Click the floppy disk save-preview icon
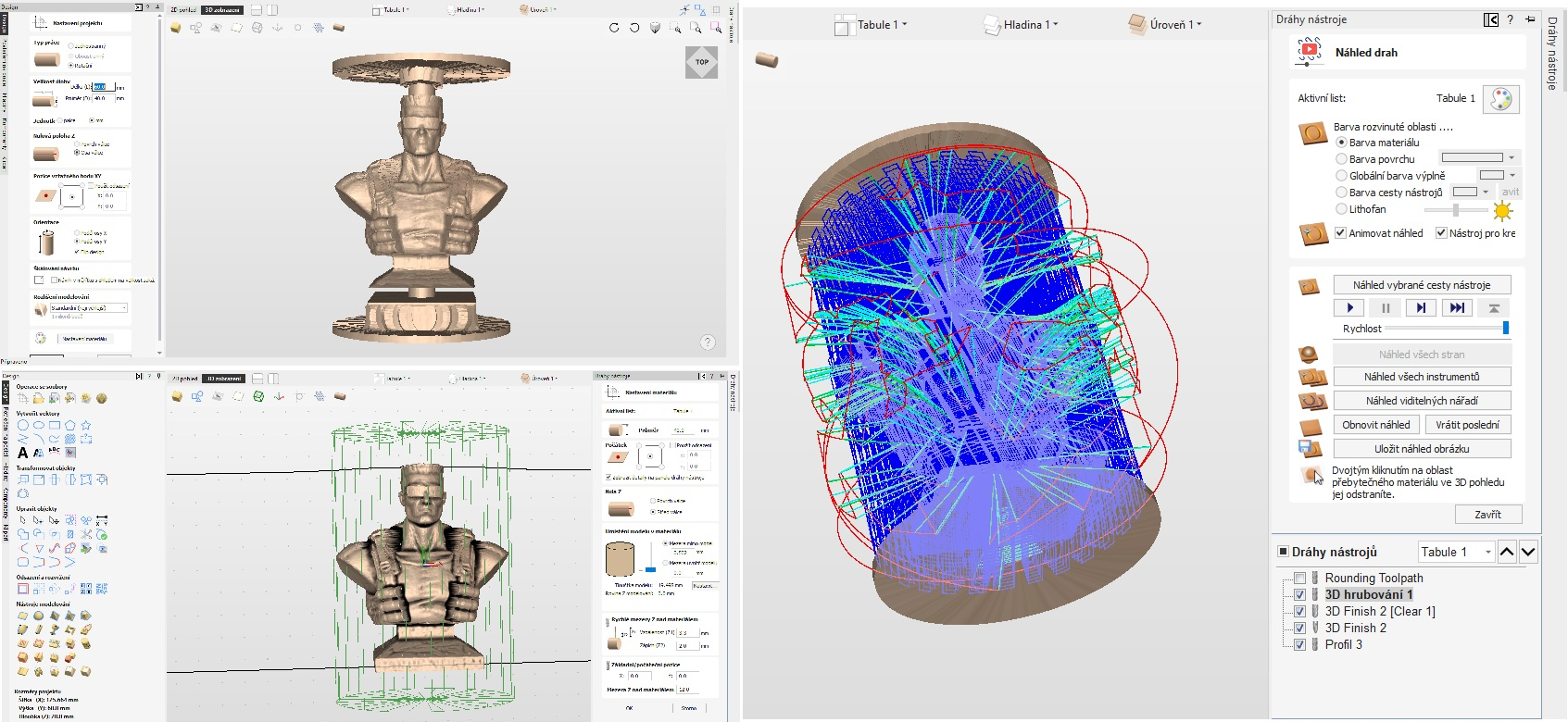This screenshot has width=1568, height=722. pos(1310,449)
